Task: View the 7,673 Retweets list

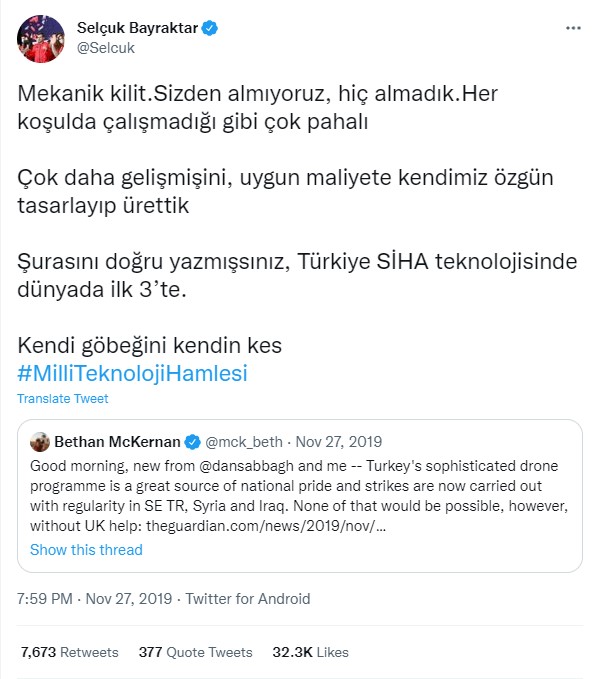Action: click(69, 652)
